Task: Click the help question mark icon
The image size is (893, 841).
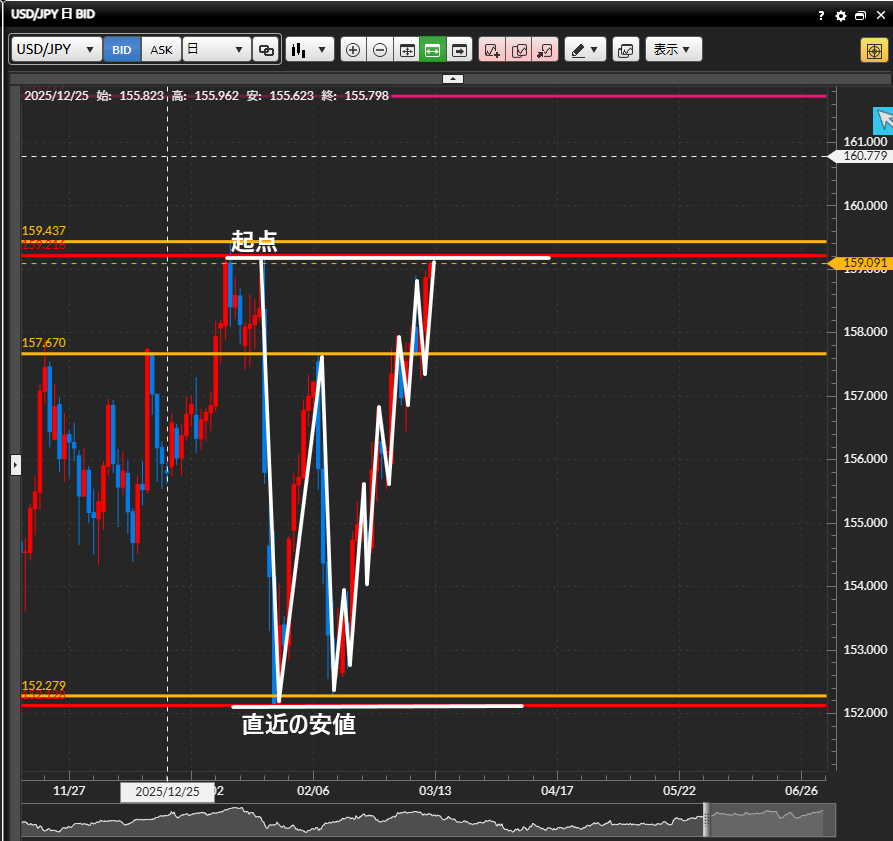Action: pyautogui.click(x=821, y=16)
